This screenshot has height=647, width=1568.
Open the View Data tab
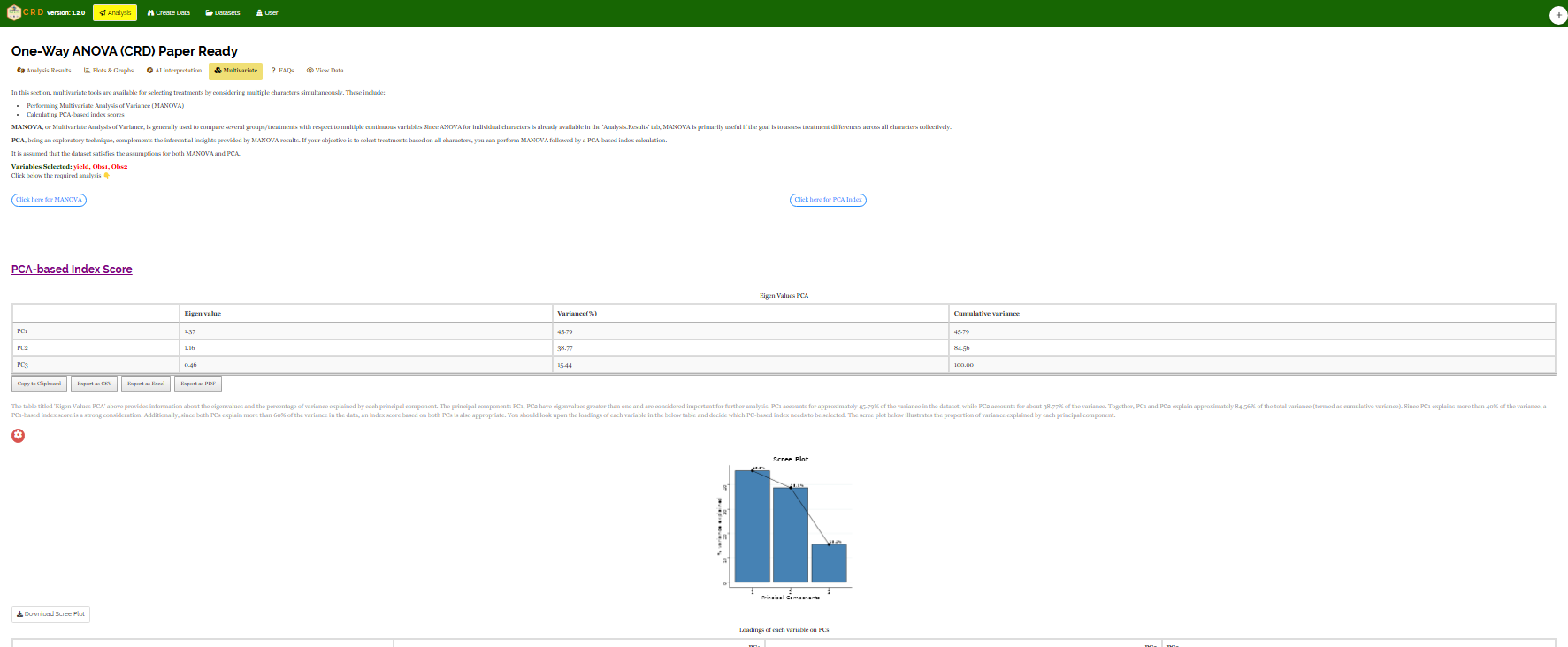pos(325,71)
